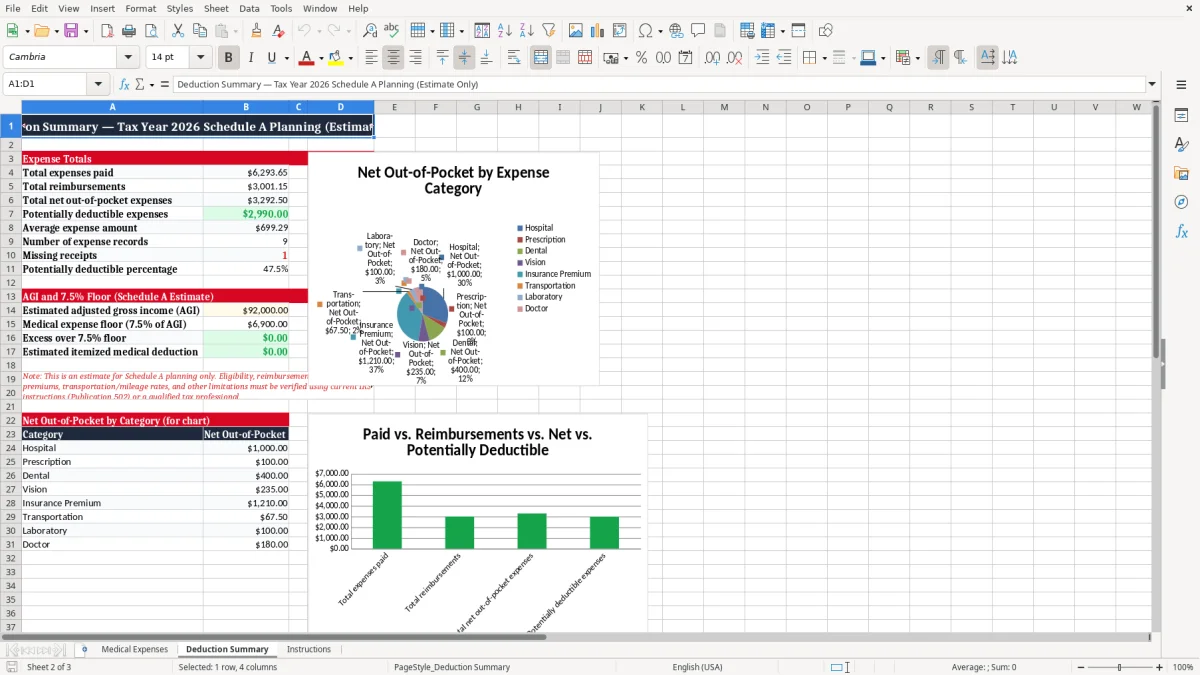The image size is (1200, 675).
Task: Click the Sort Descending icon
Action: [x=527, y=31]
